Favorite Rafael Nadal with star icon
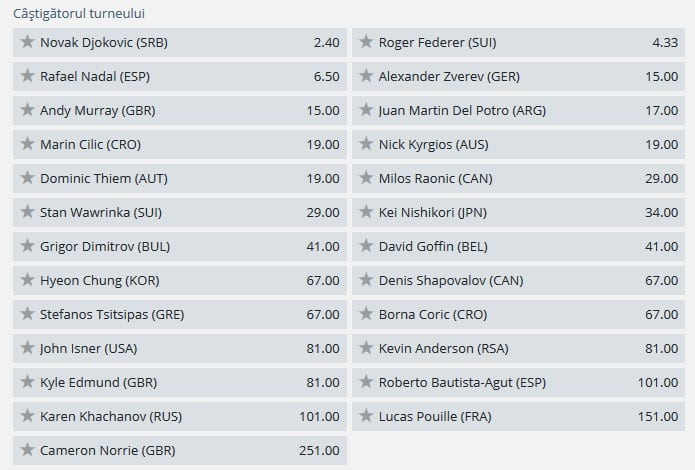695x470 pixels. click(28, 76)
